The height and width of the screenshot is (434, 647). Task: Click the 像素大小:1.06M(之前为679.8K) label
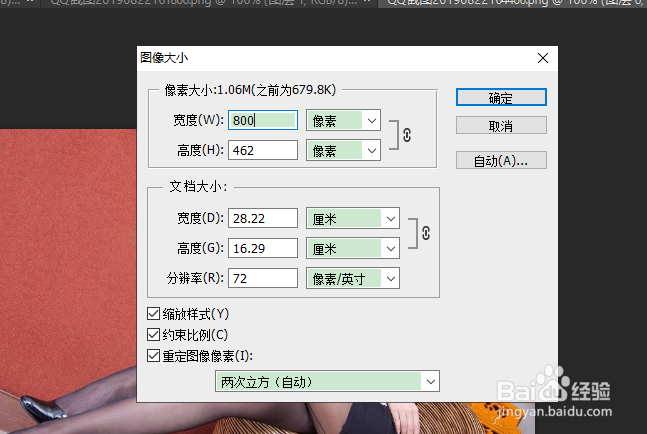click(250, 90)
